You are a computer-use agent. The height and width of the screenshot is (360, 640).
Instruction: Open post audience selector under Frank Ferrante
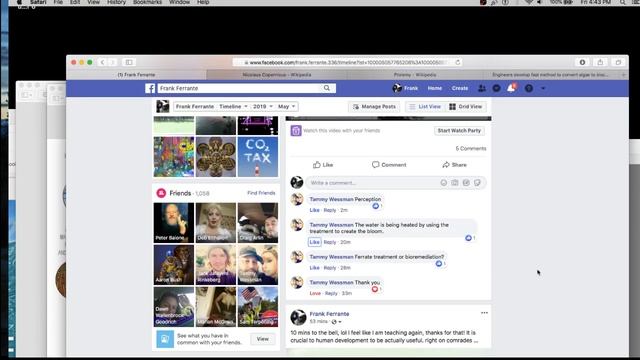[337, 322]
